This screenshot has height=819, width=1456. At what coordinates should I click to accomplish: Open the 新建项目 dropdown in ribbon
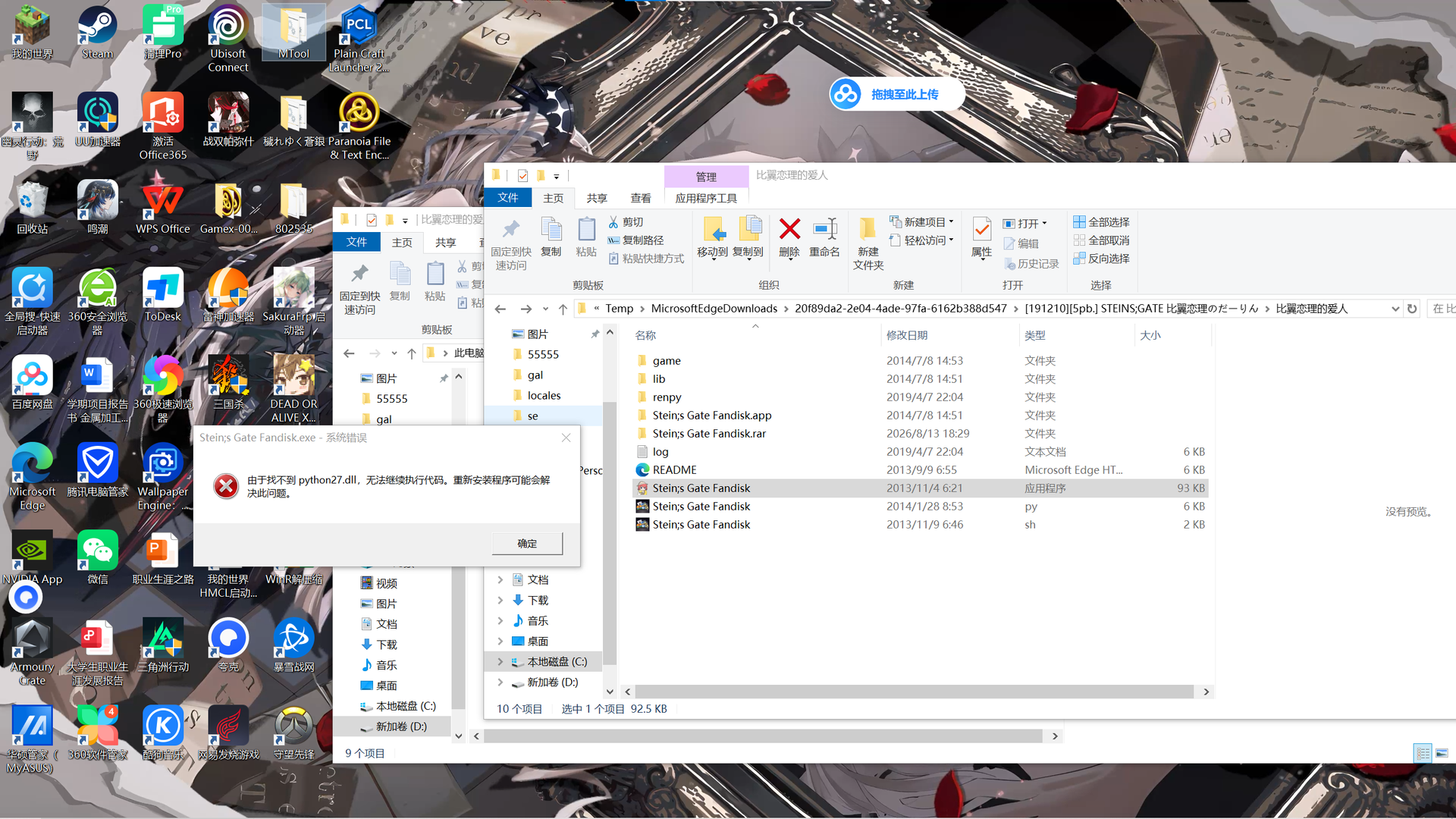pos(921,222)
